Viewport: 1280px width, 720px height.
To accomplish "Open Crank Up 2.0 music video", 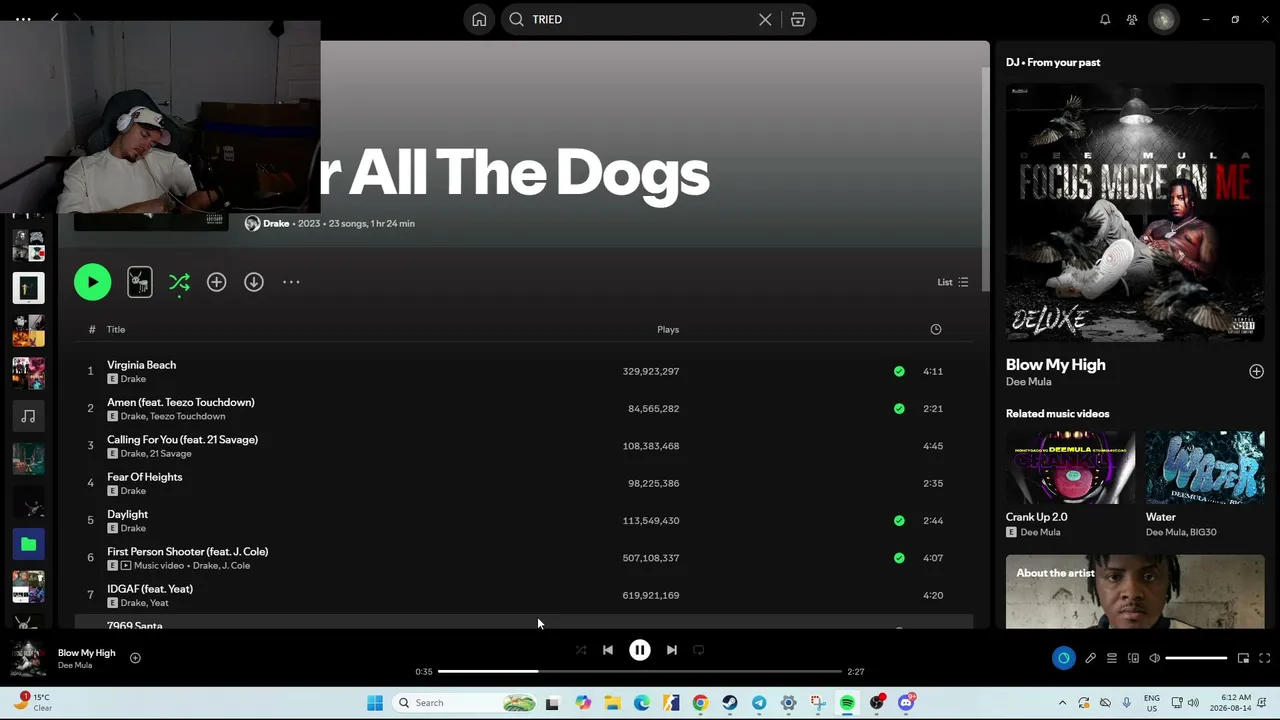I will pos(1070,467).
